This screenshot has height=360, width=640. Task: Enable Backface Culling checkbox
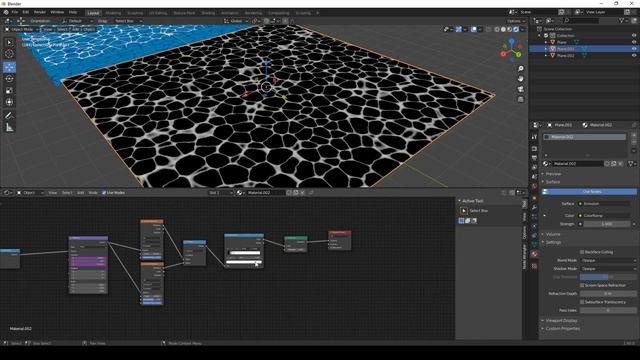pos(582,252)
